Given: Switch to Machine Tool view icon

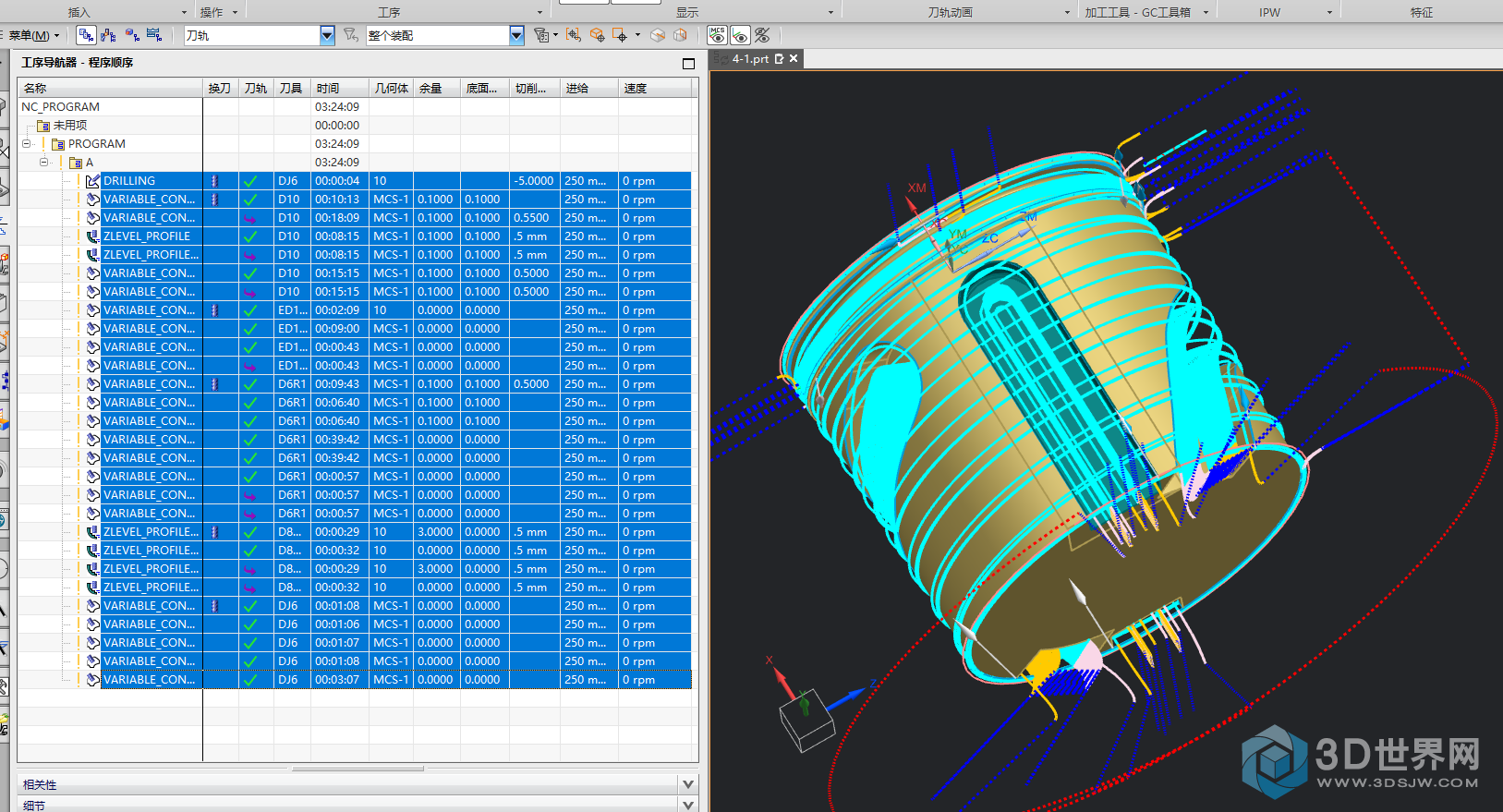Looking at the screenshot, I should tap(109, 35).
